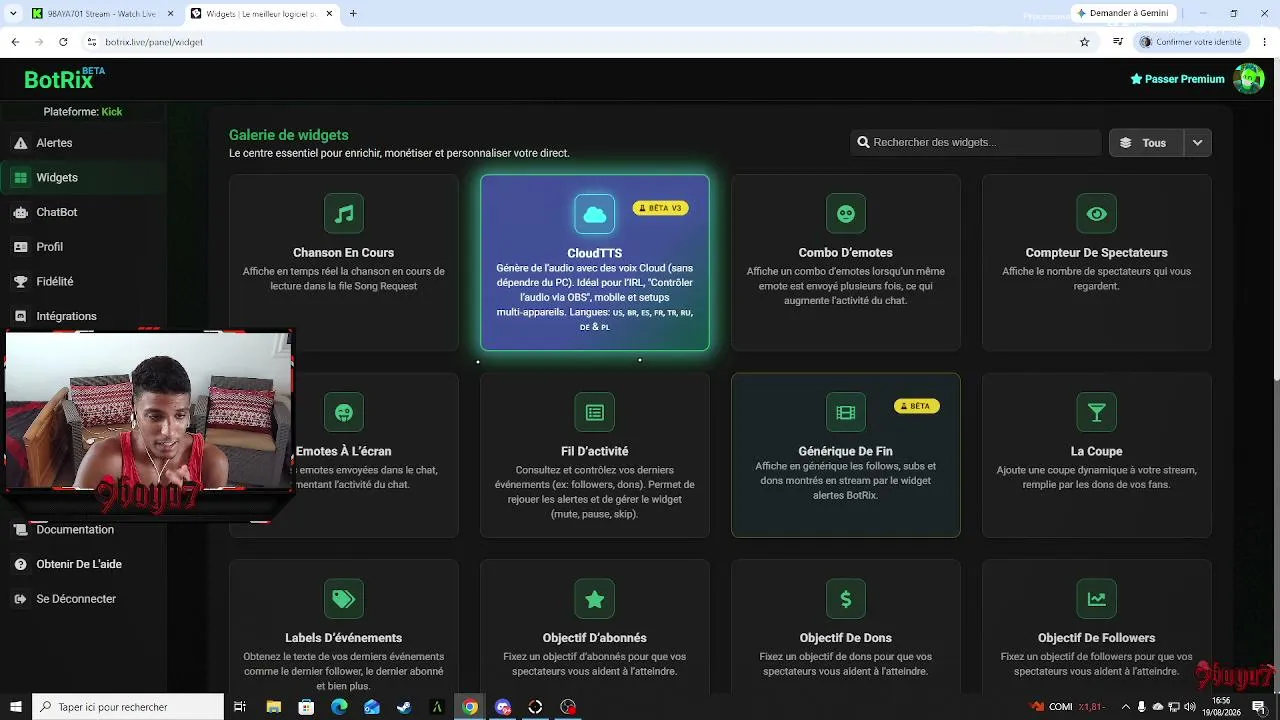Close the 9BAYA701 Stream tab
Viewport: 1280px width, 720px height.
(x=170, y=13)
